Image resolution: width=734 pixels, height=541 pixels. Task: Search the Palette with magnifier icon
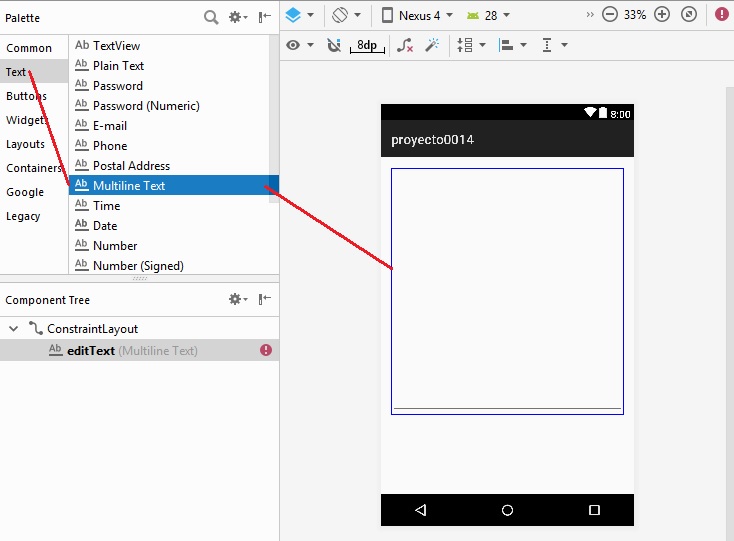[211, 17]
